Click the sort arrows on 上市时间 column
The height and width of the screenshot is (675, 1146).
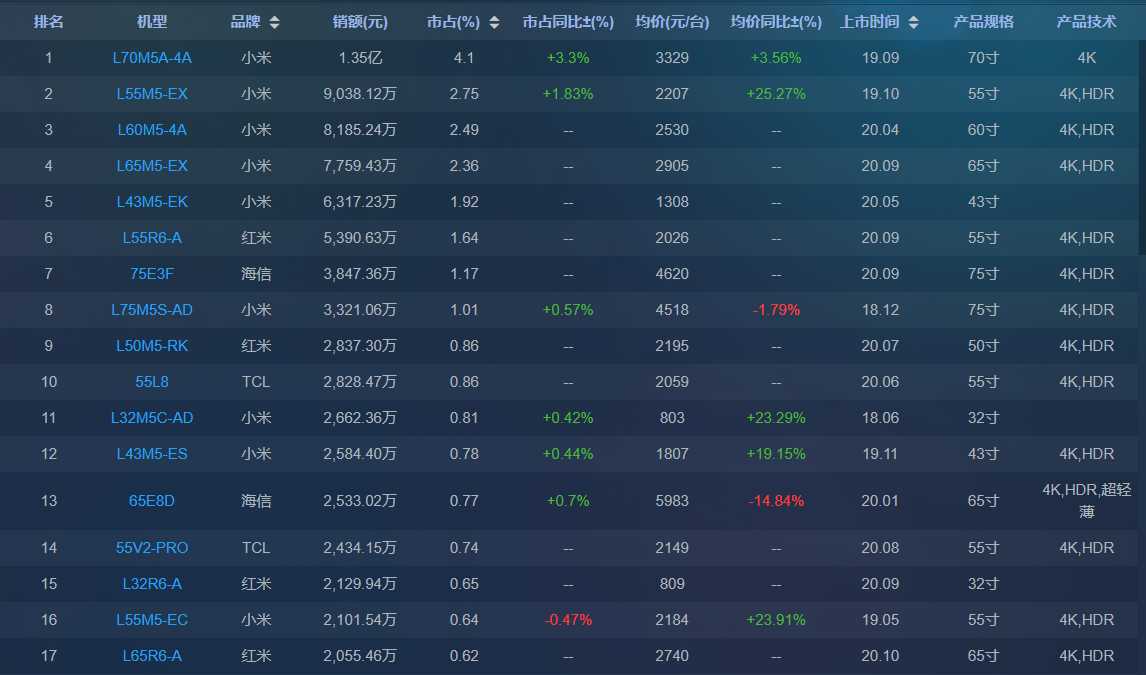[x=912, y=22]
